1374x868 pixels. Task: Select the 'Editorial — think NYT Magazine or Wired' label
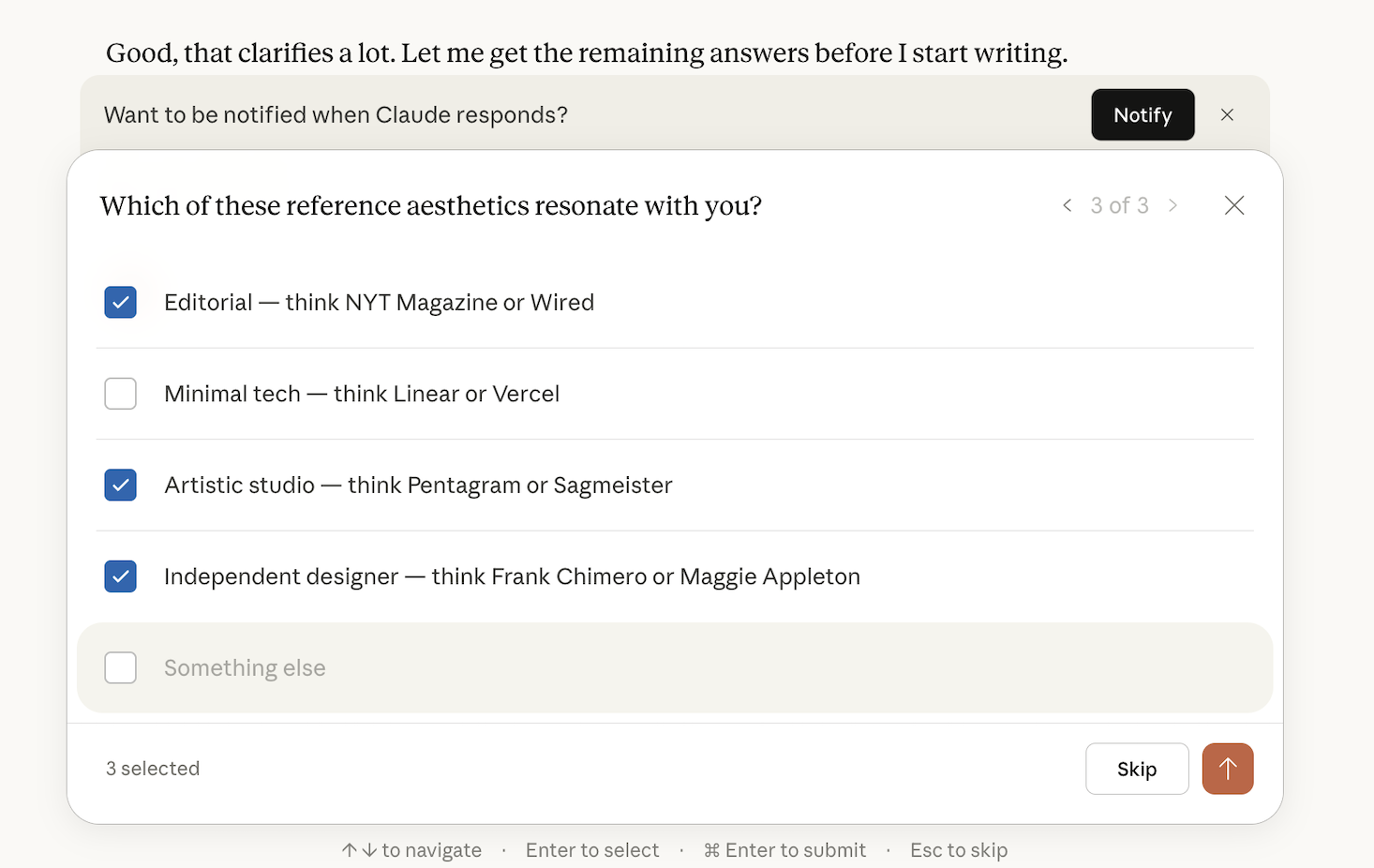click(x=379, y=303)
